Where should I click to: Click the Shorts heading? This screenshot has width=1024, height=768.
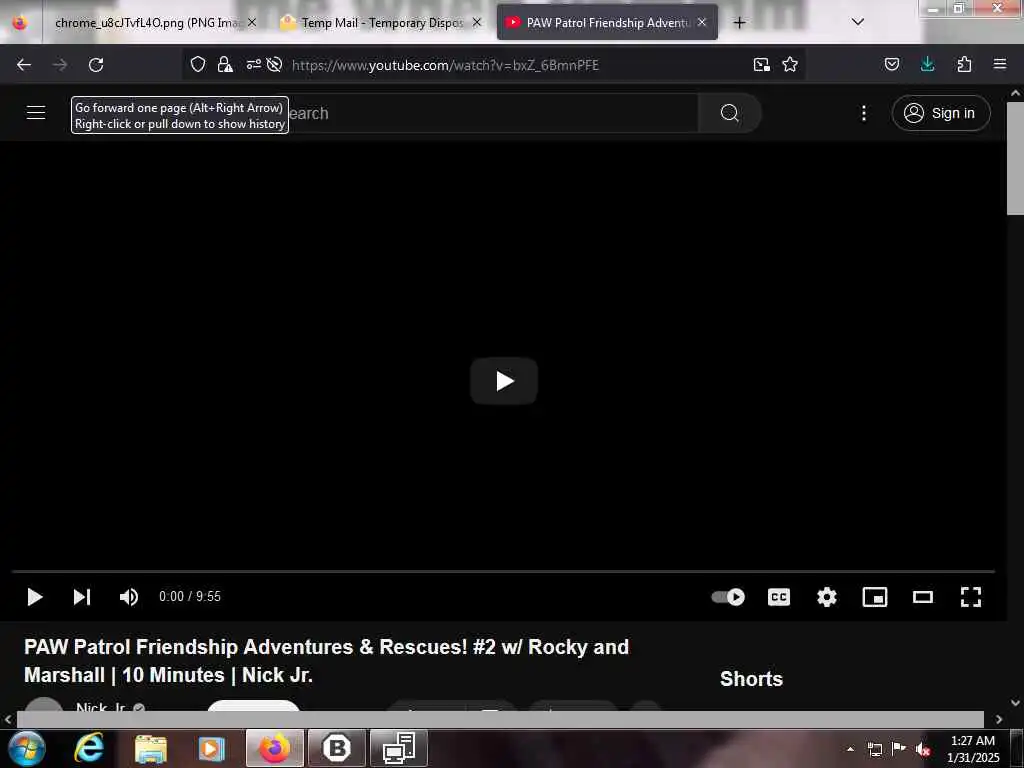coord(751,679)
